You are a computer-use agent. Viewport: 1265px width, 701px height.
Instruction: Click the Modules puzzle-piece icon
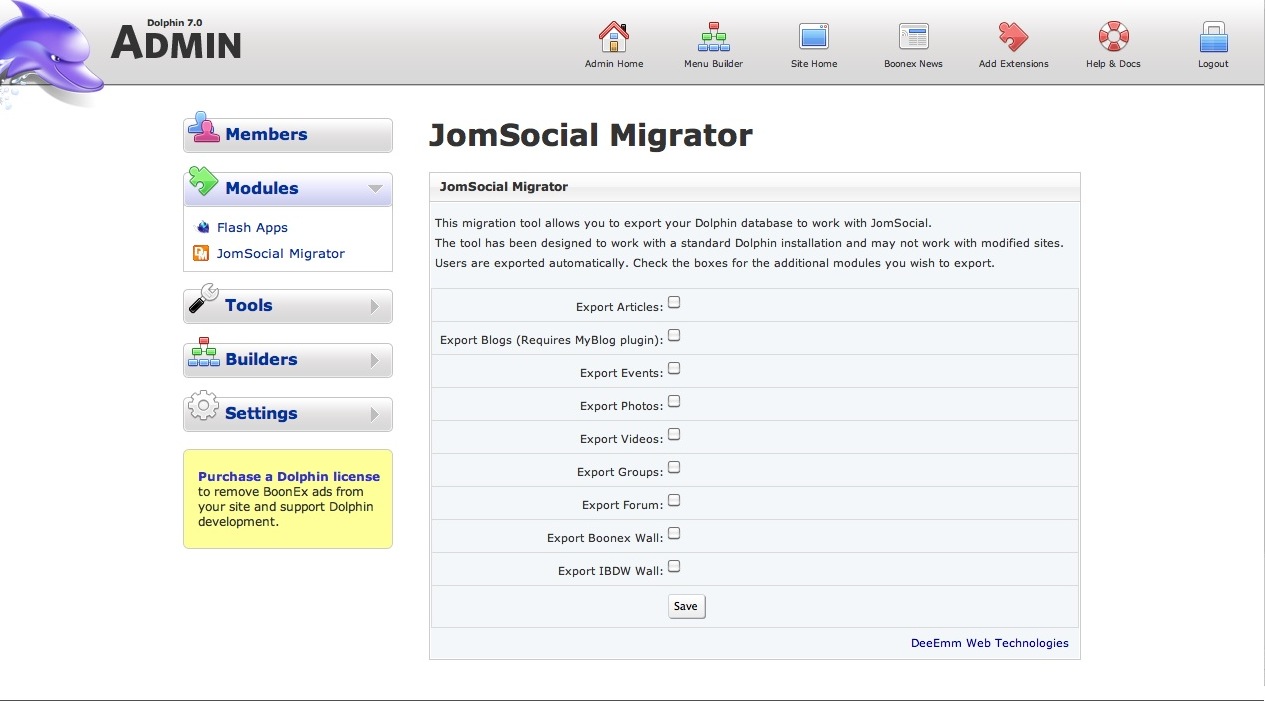[204, 181]
